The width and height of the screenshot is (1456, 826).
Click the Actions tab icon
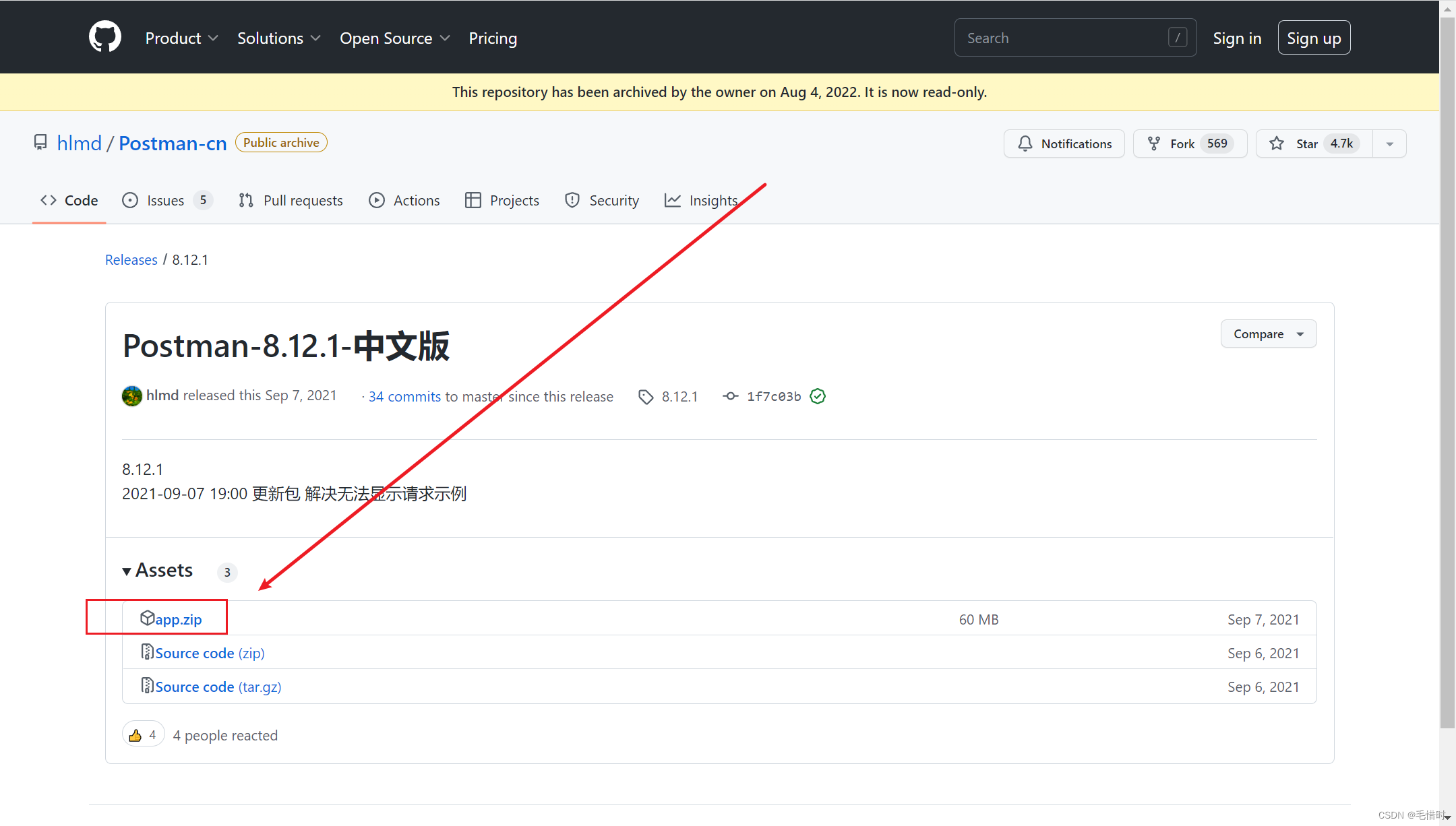378,200
